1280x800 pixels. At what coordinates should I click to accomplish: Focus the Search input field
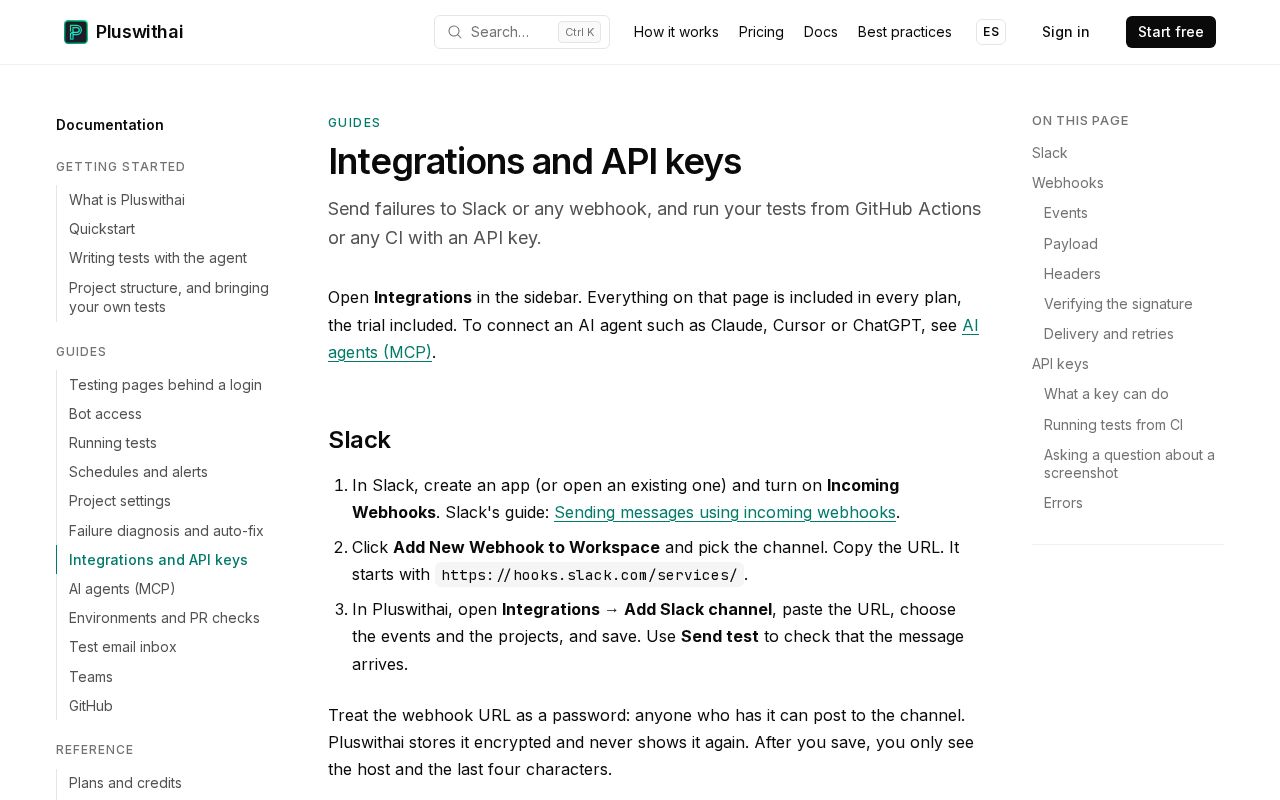(522, 32)
